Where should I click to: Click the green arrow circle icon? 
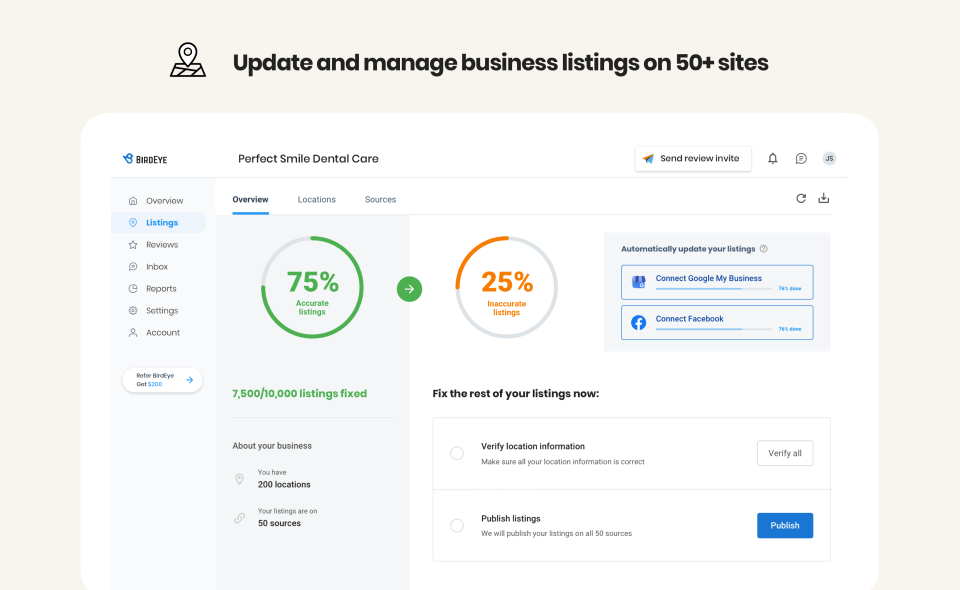[x=409, y=290]
